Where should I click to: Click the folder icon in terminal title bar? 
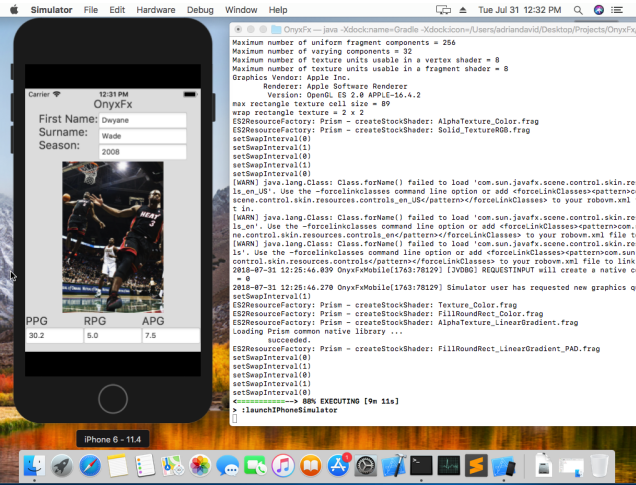point(276,29)
